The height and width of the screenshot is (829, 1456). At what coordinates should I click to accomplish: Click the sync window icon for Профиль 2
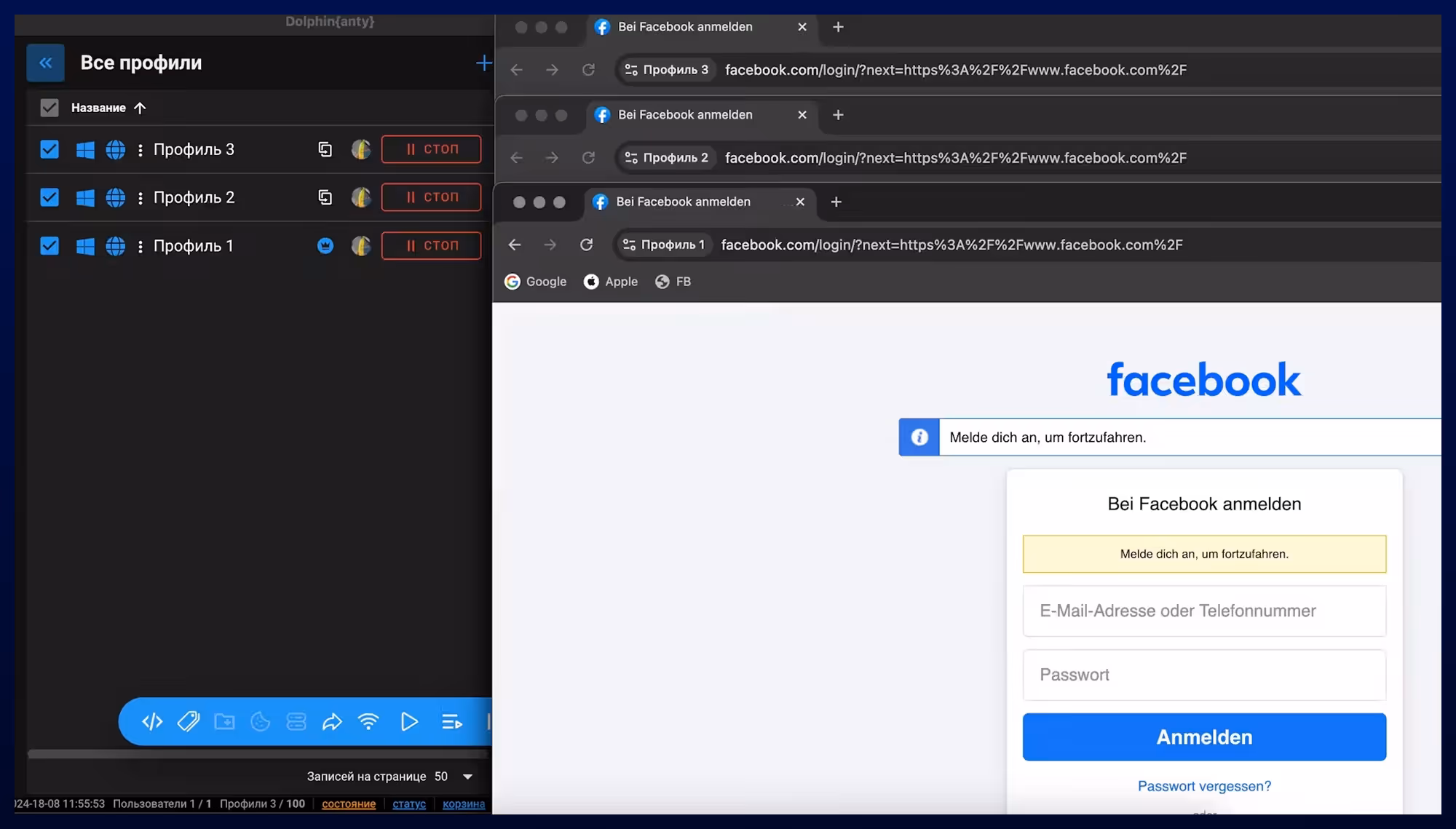point(325,197)
